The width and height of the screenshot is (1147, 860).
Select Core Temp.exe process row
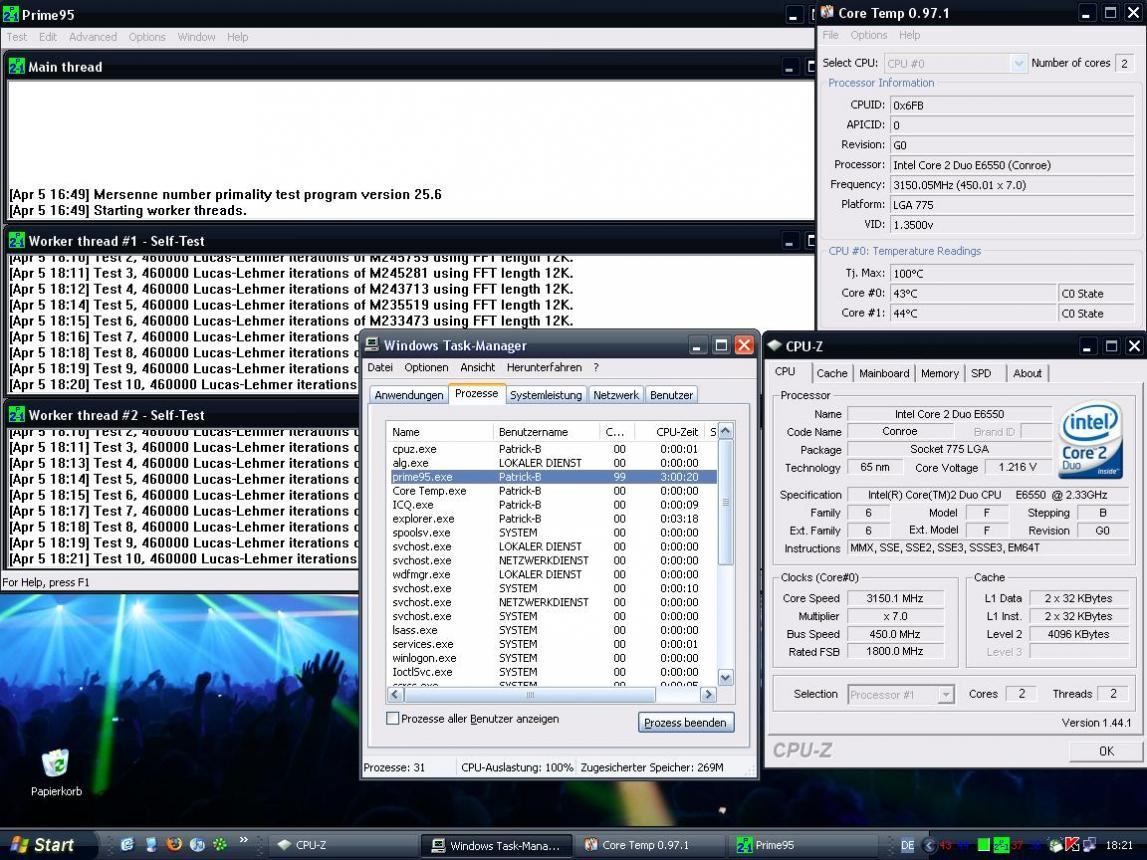tap(552, 491)
